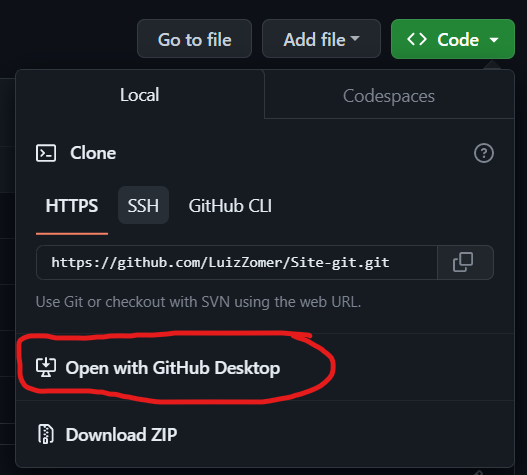The width and height of the screenshot is (527, 475).
Task: Open the Add file menu button
Action: tap(321, 39)
